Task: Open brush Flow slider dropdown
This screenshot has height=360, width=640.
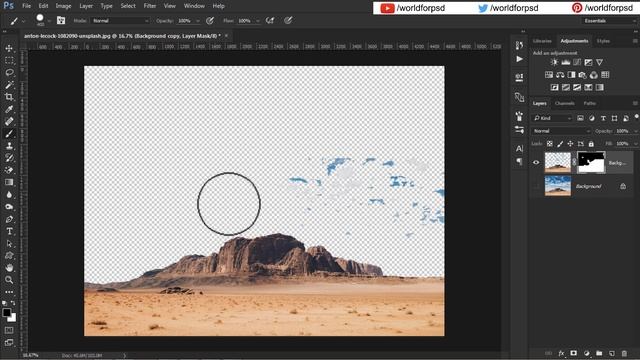Action: pos(258,21)
